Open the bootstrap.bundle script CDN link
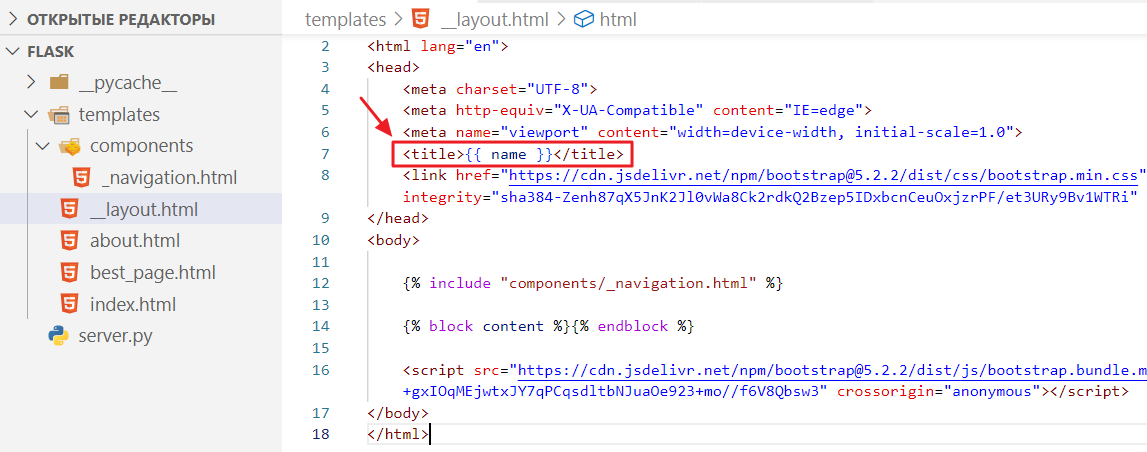1147x452 pixels. point(832,370)
